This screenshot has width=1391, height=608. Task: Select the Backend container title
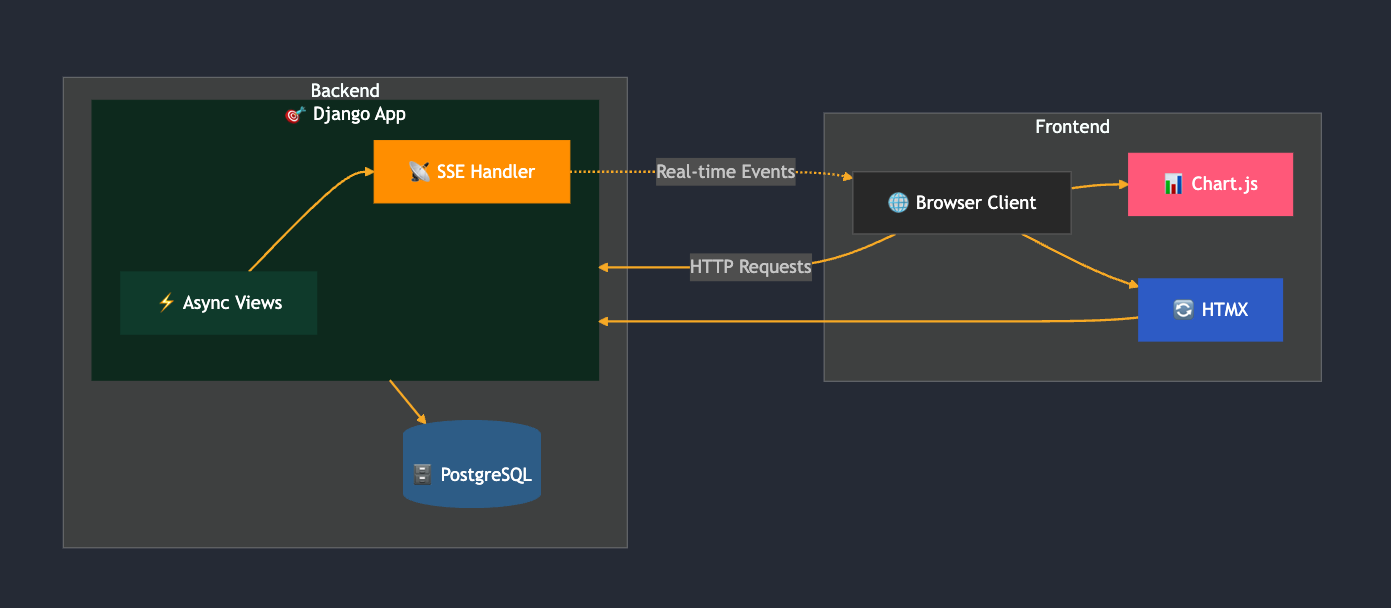pos(345,90)
